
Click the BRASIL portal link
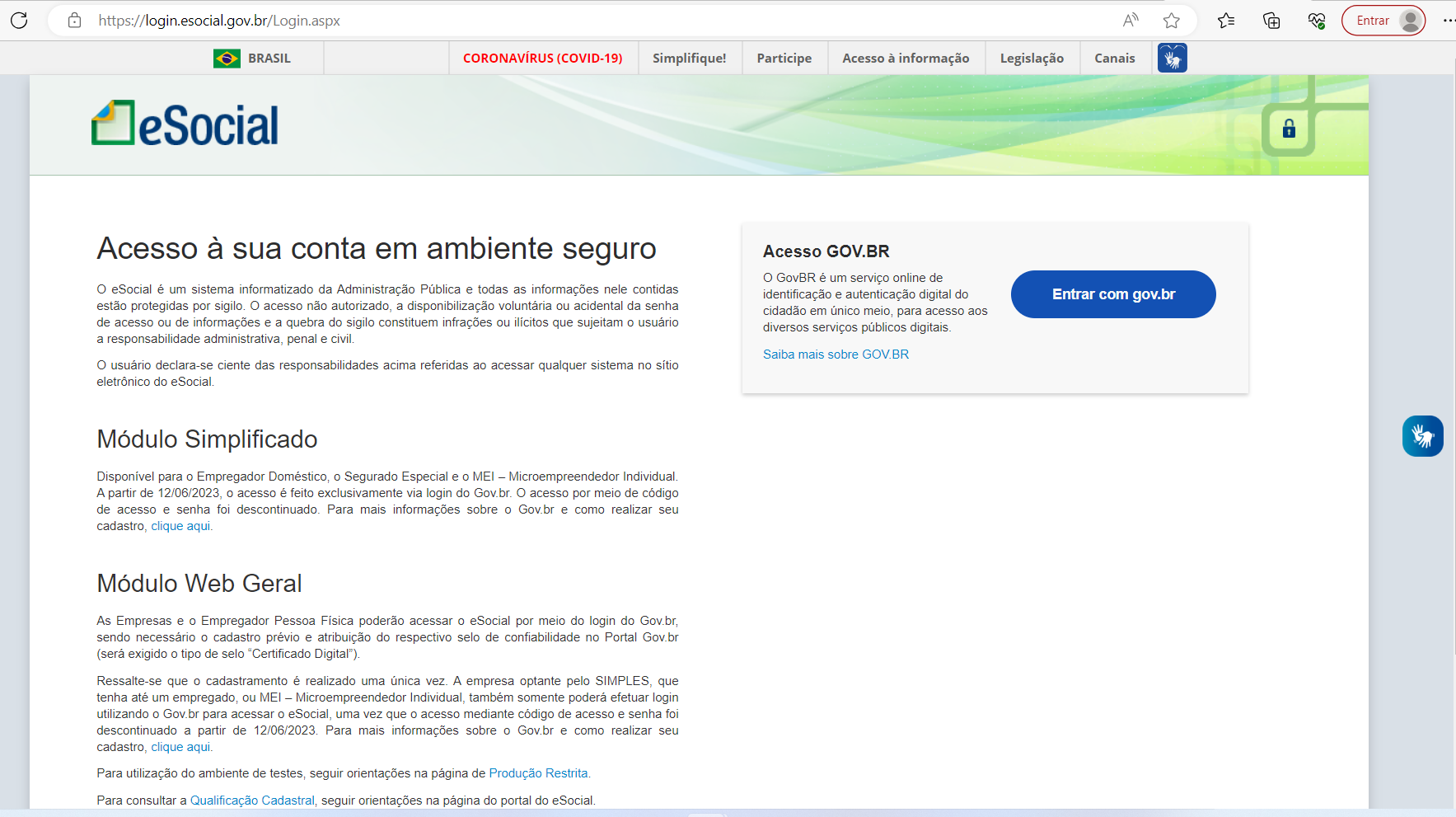(x=269, y=59)
